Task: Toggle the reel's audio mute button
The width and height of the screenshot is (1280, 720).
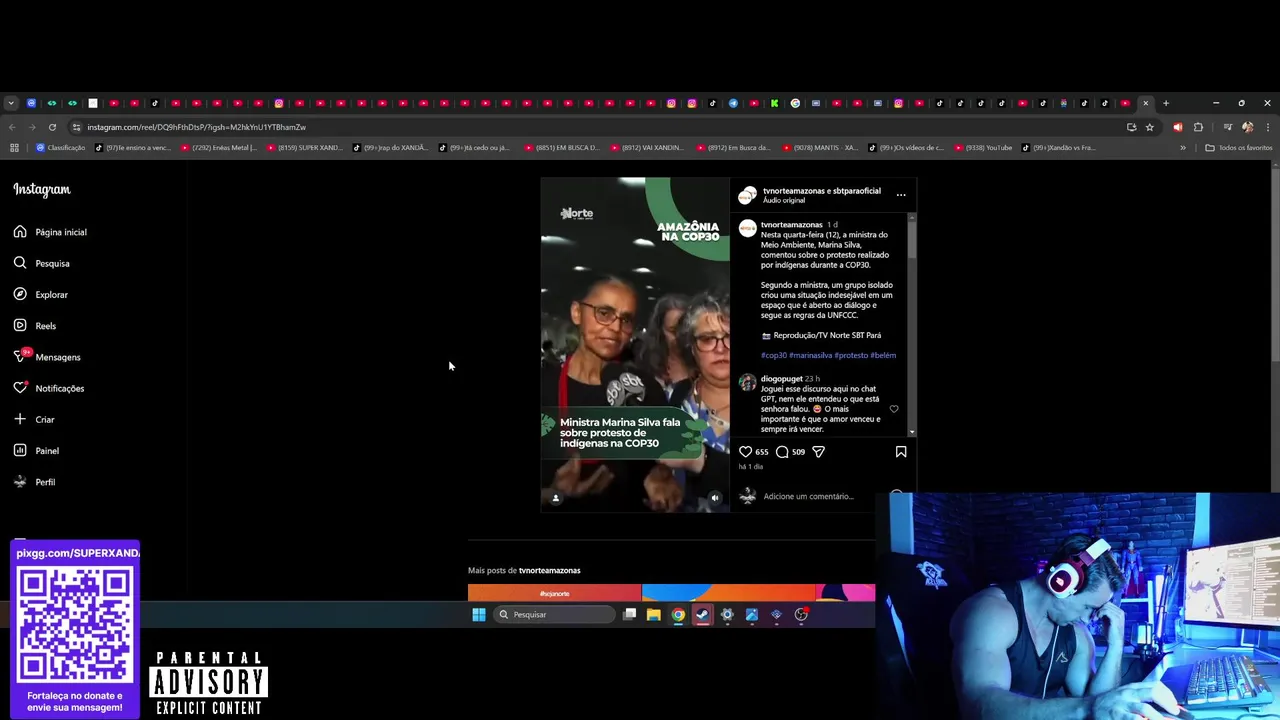Action: pos(714,497)
